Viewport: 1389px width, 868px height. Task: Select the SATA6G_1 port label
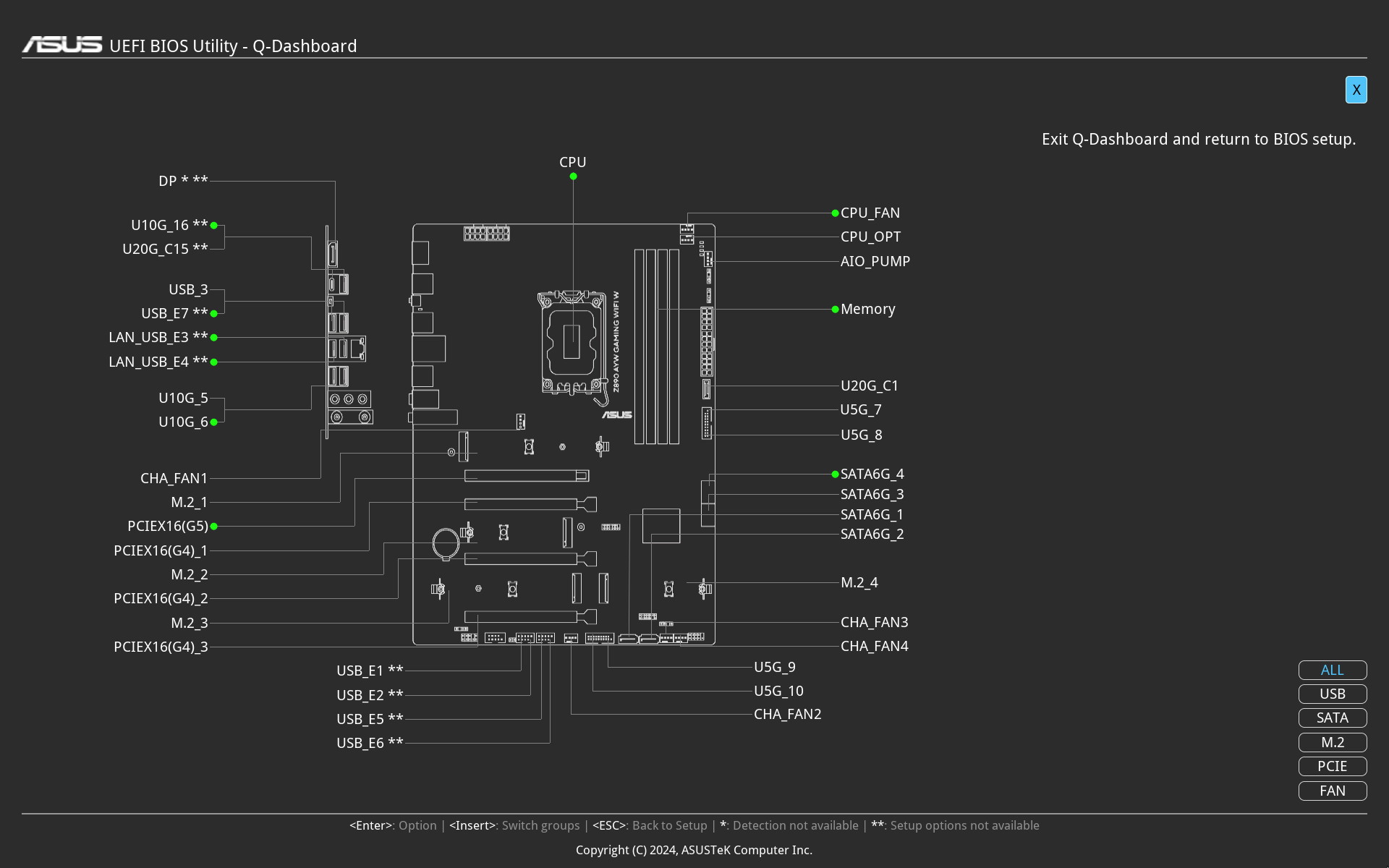pyautogui.click(x=872, y=514)
